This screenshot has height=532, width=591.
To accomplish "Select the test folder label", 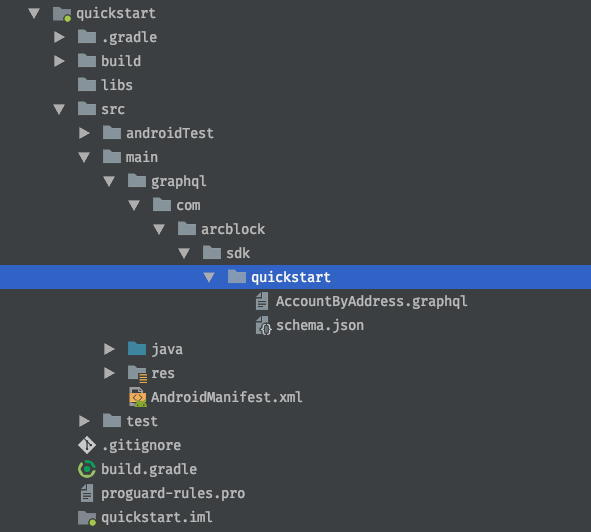I will [142, 421].
